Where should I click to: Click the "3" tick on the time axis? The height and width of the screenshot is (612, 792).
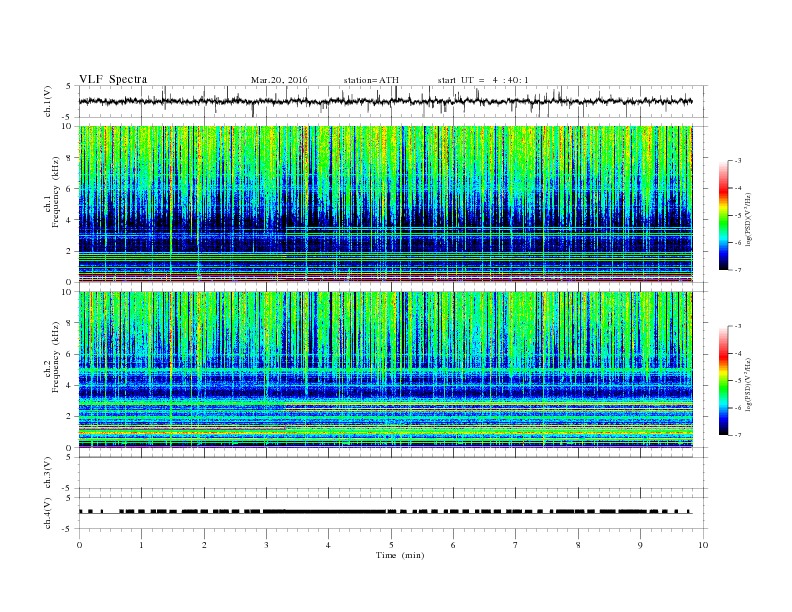click(x=266, y=545)
